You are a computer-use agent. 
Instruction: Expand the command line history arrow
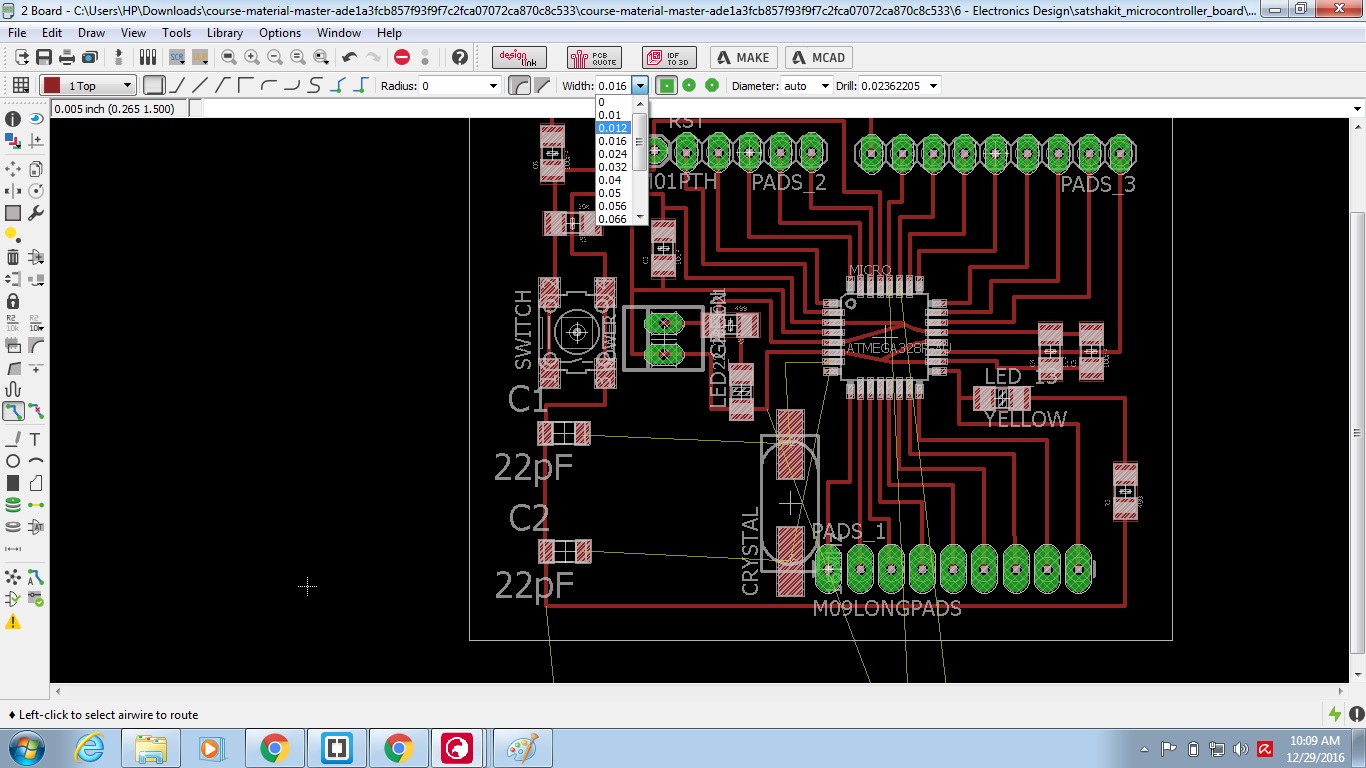pos(1357,109)
